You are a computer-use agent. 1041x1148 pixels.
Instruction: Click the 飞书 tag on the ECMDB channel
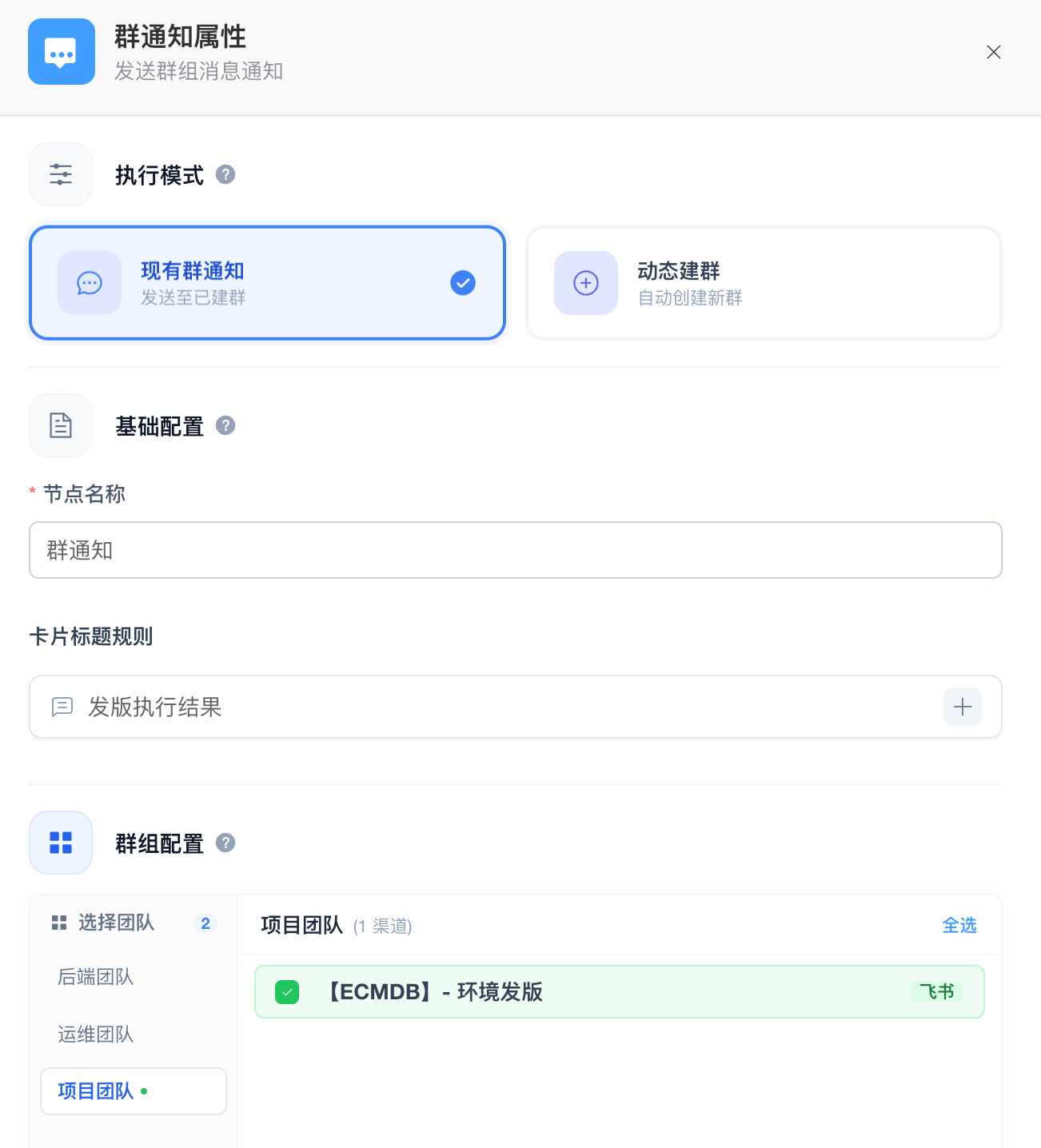click(x=937, y=991)
